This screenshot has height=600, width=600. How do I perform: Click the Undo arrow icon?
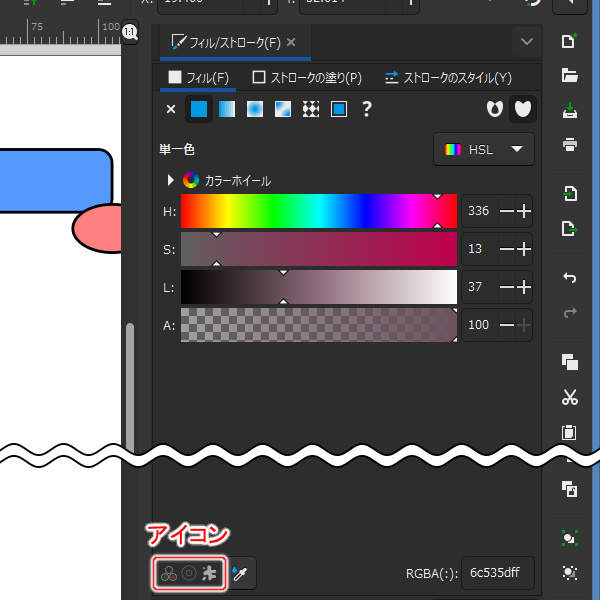tap(570, 277)
